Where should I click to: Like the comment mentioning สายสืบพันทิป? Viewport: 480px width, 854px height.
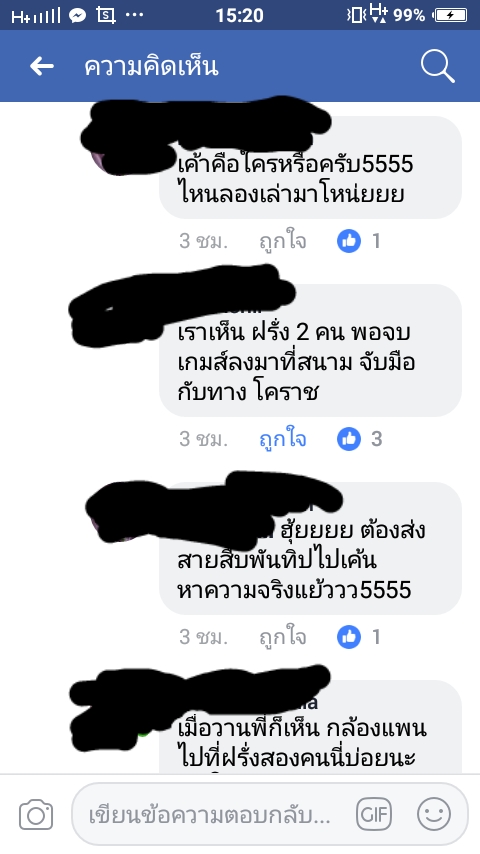282,637
